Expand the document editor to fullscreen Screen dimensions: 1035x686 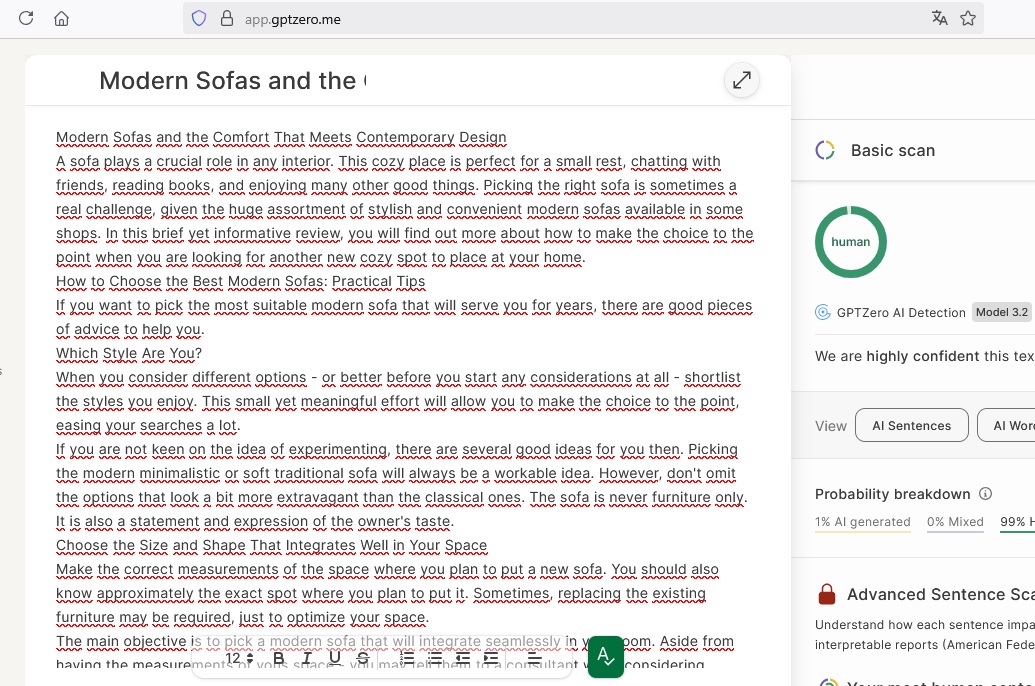click(x=741, y=80)
